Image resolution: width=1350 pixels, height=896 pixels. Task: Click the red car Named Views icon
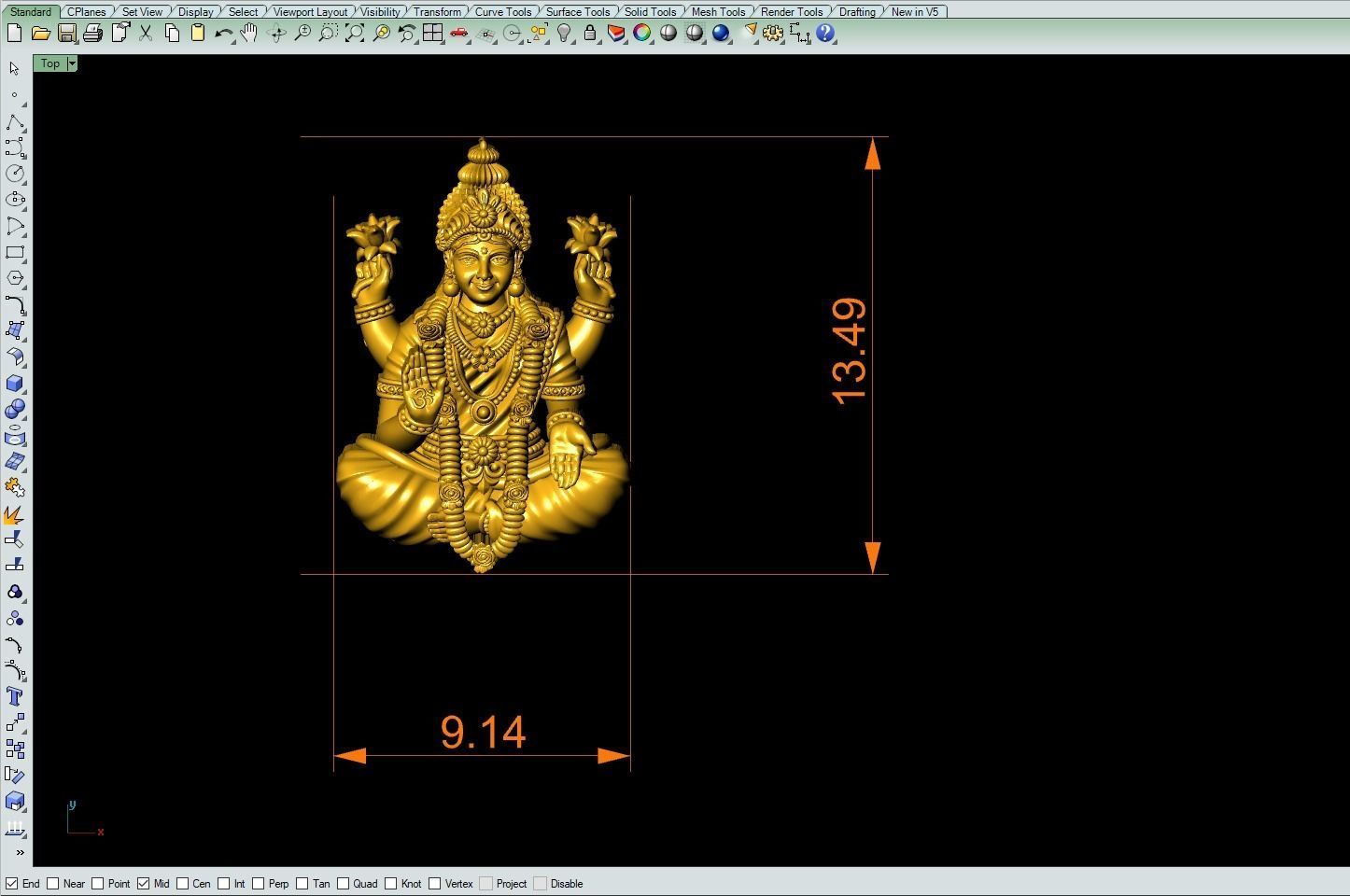pos(458,33)
